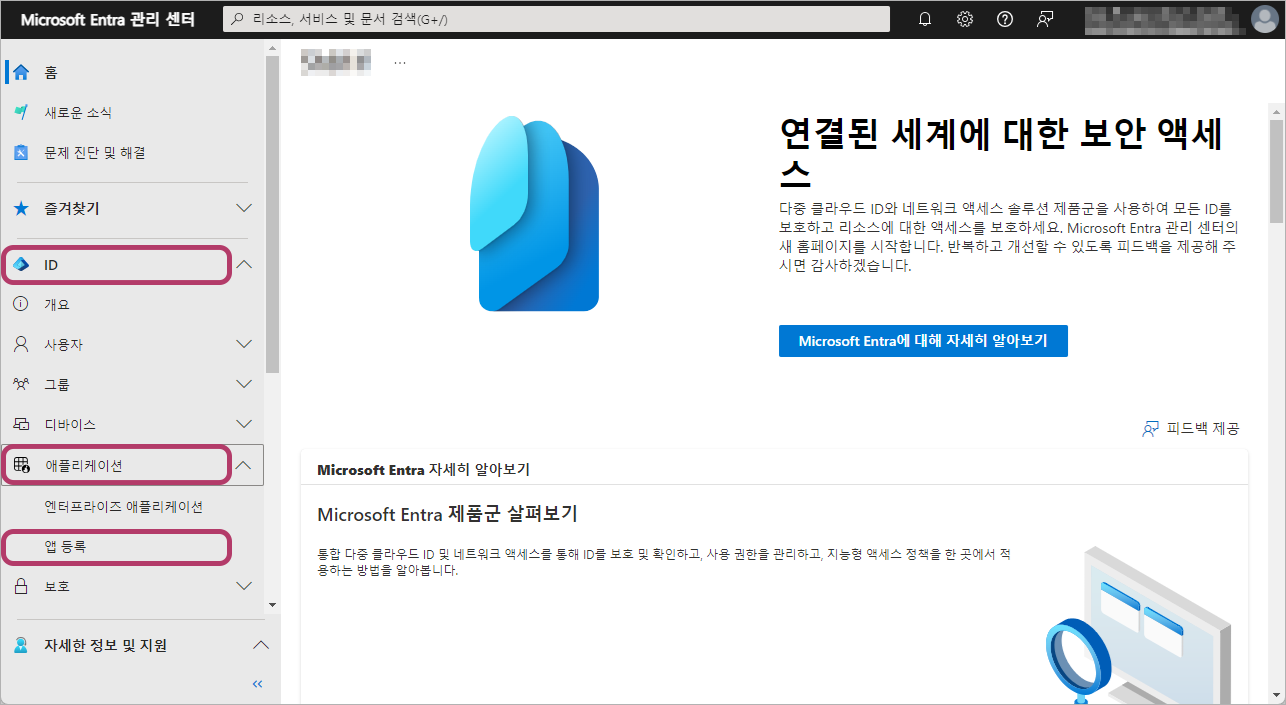
Task: Click the 디바이스 devices icon
Action: click(21, 424)
